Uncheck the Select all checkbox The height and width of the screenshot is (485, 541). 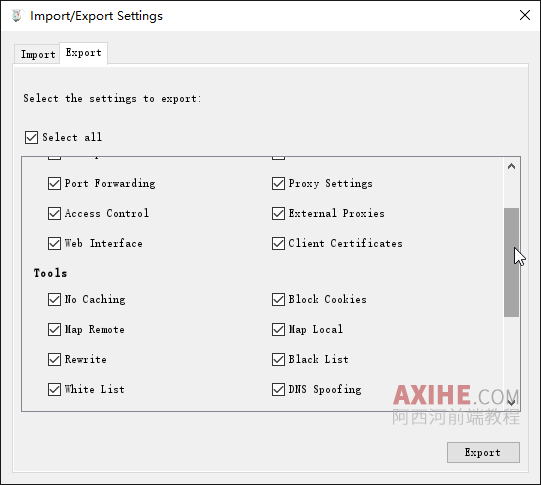[31, 137]
